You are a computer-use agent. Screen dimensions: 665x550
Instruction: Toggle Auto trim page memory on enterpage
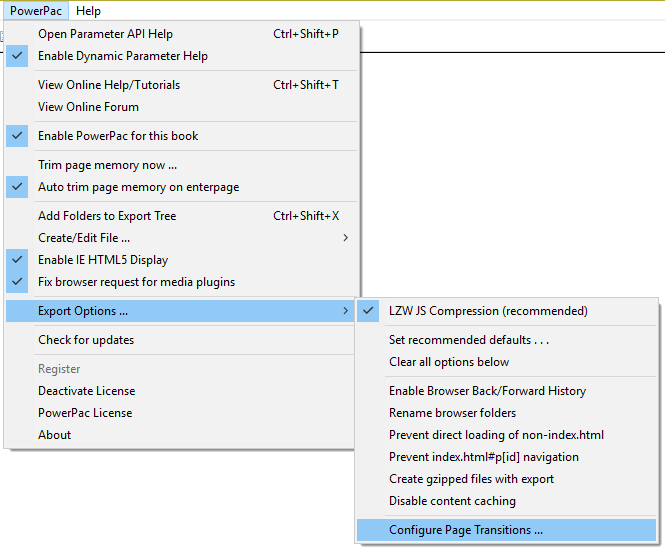click(x=181, y=187)
